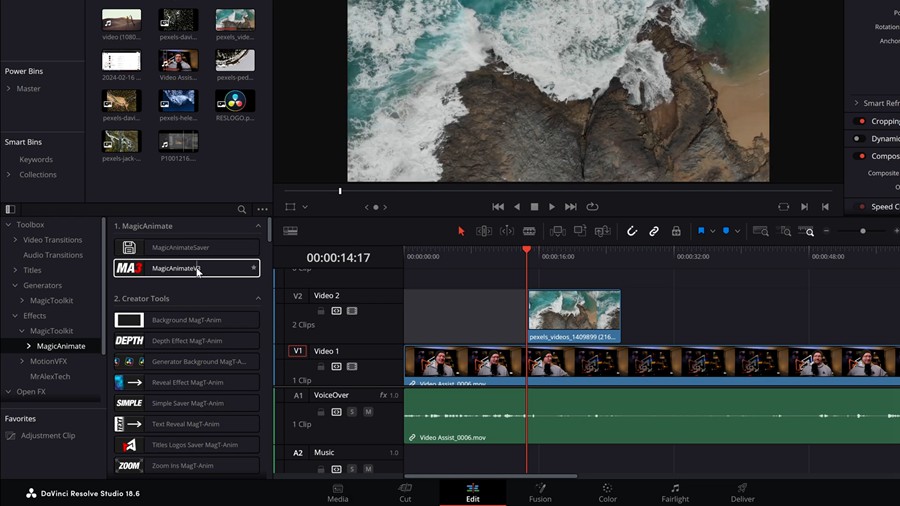Adjust the timeline zoom slider
Viewport: 900px width, 506px height.
tap(862, 231)
